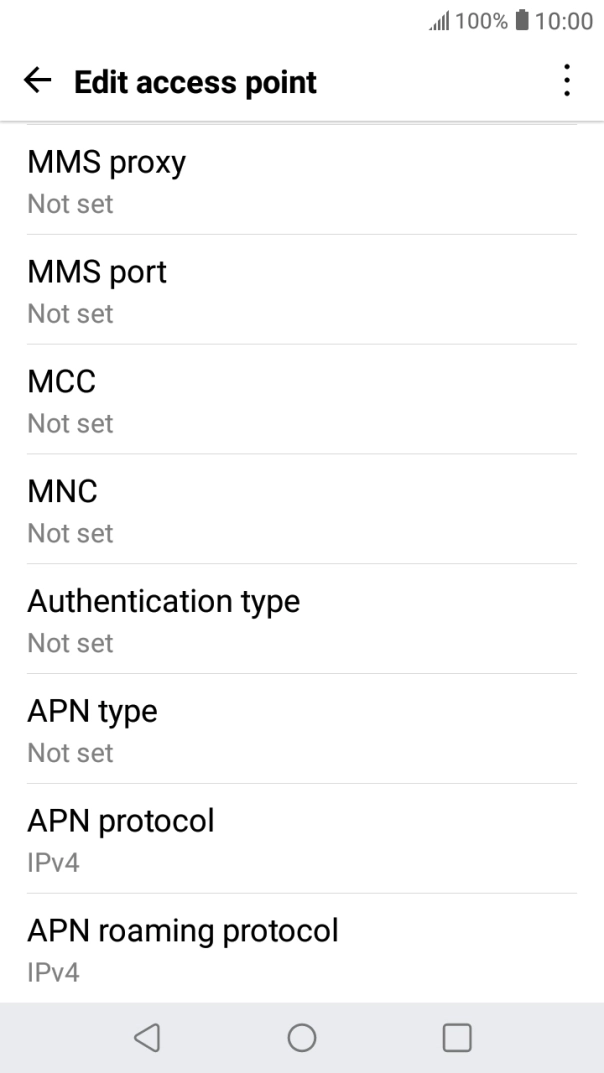604x1073 pixels.
Task: Tap the Edit access point title
Action: pyautogui.click(x=195, y=82)
